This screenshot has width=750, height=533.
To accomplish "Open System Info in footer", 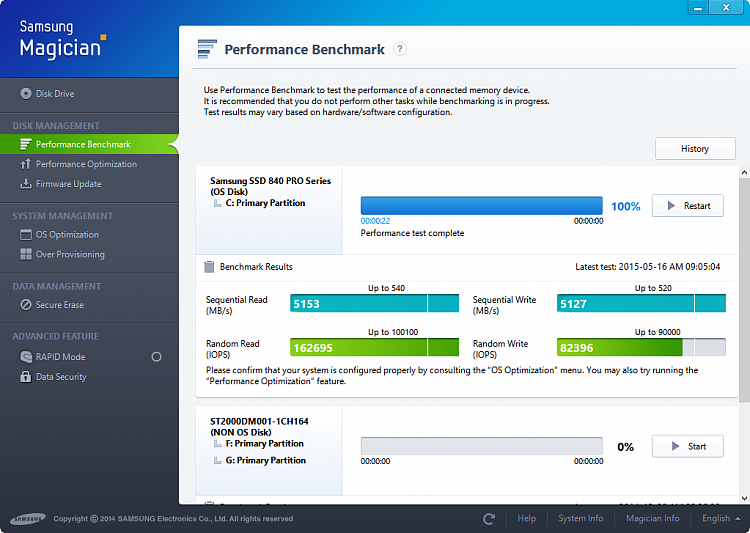I will 581,519.
